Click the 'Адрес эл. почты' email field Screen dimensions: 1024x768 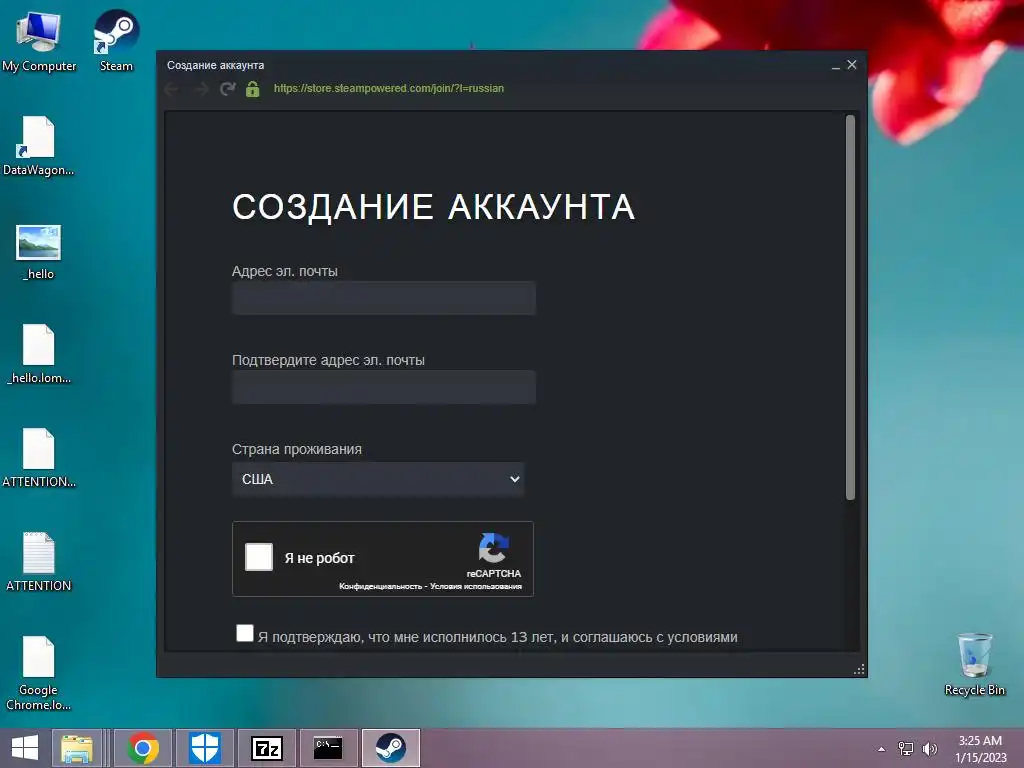tap(384, 298)
